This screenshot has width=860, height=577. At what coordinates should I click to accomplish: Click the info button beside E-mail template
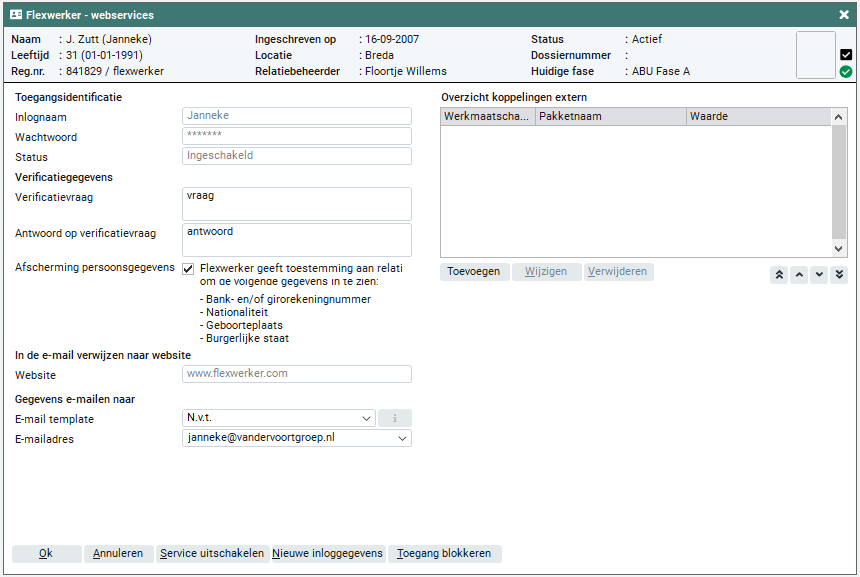[x=394, y=418]
